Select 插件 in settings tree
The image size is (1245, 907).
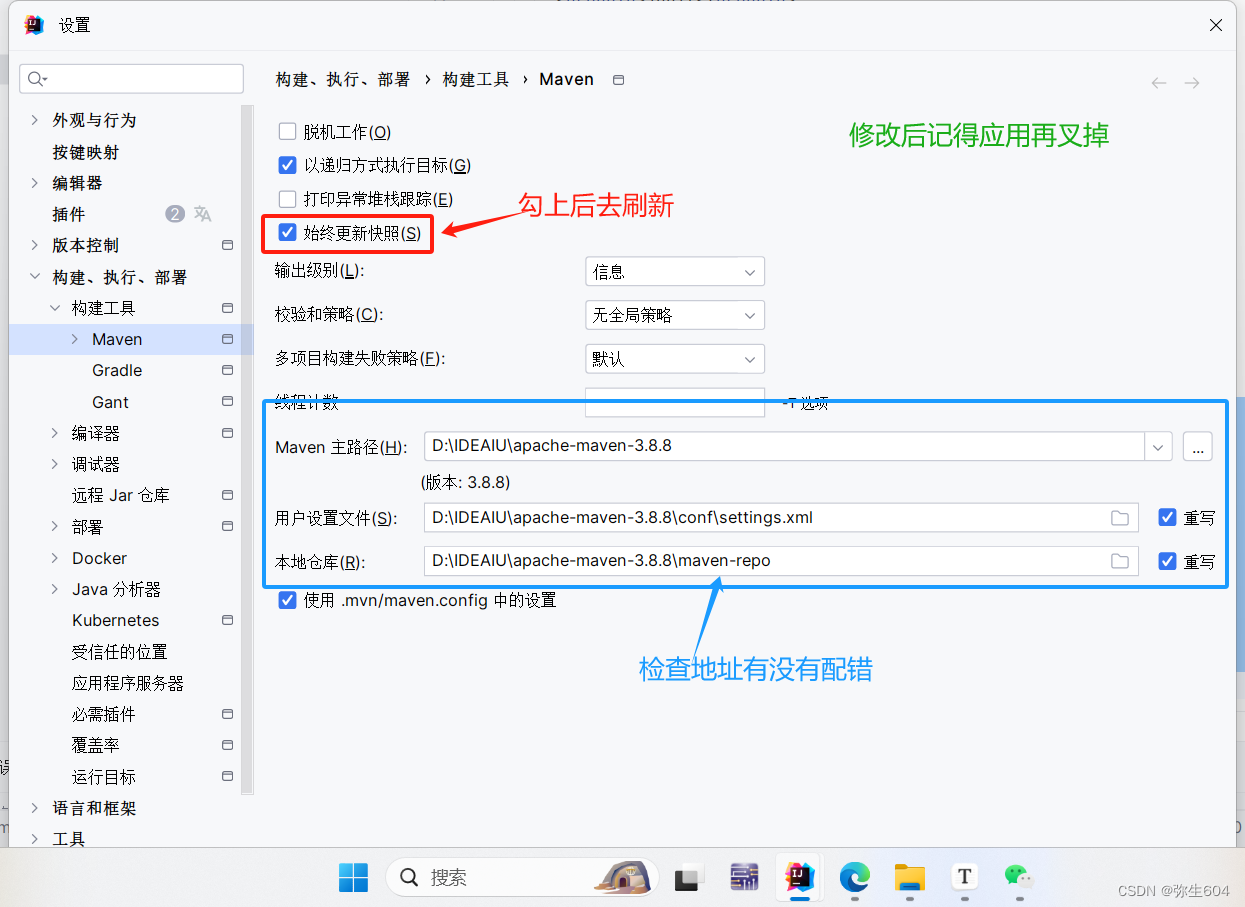coord(69,214)
